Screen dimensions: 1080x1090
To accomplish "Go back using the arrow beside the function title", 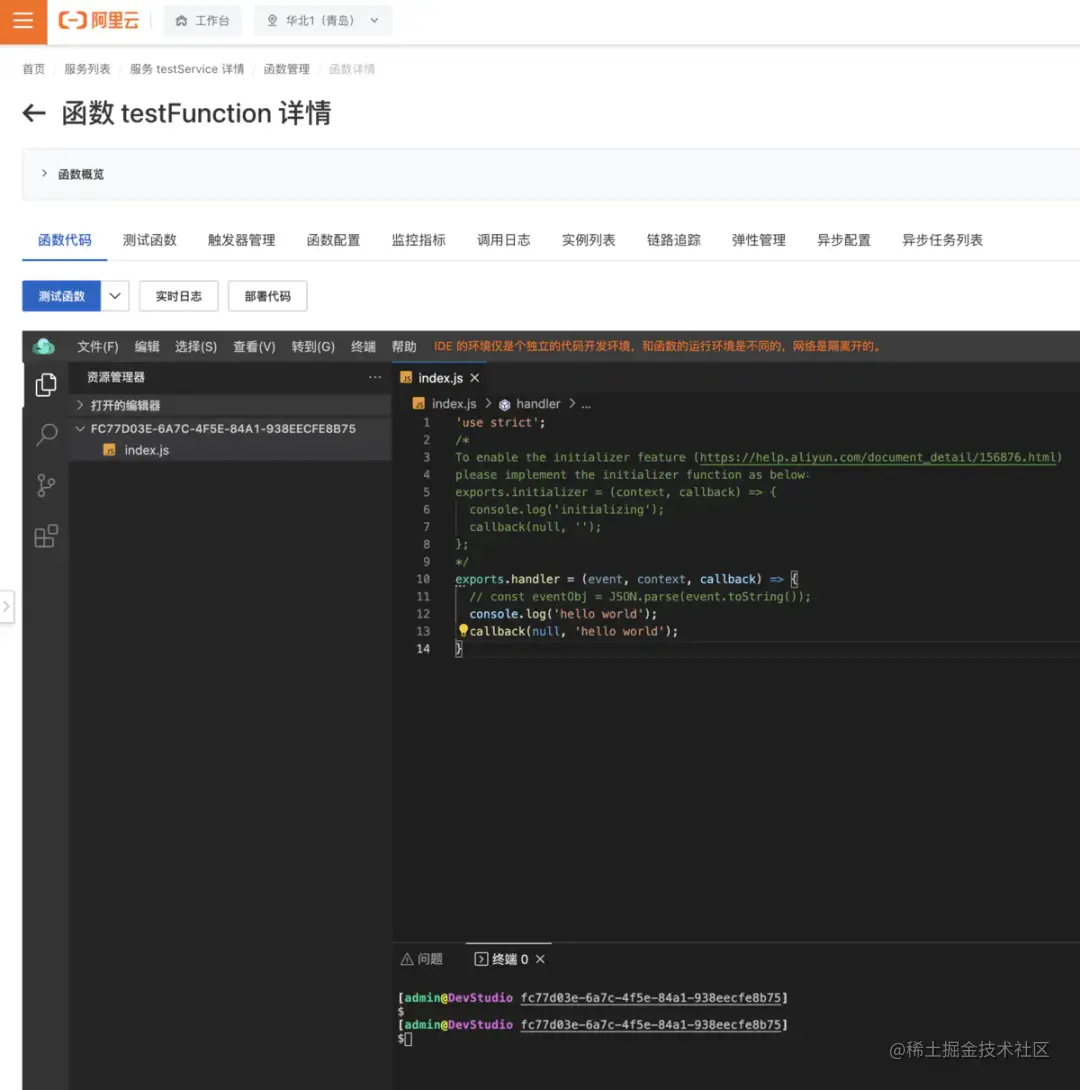I will (33, 113).
